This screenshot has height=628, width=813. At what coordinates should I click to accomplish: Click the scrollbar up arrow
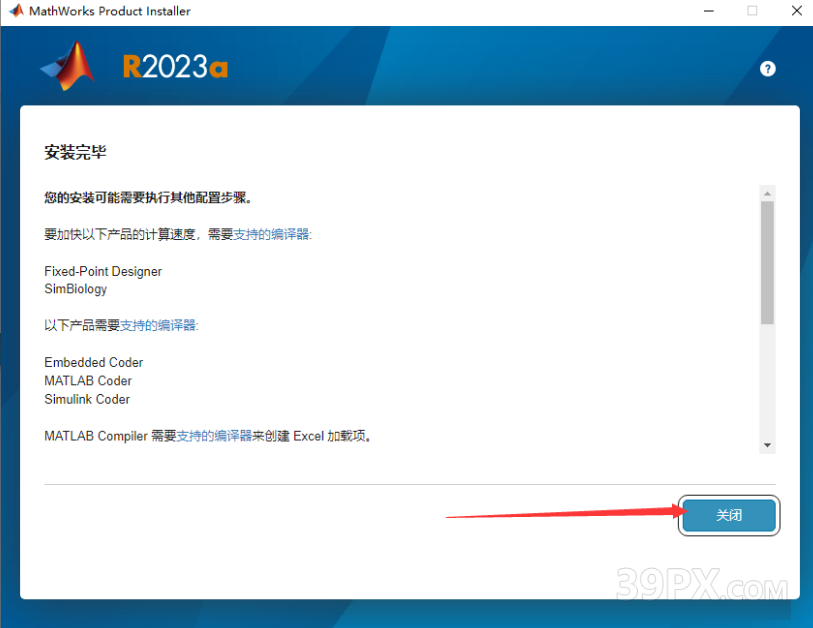767,193
